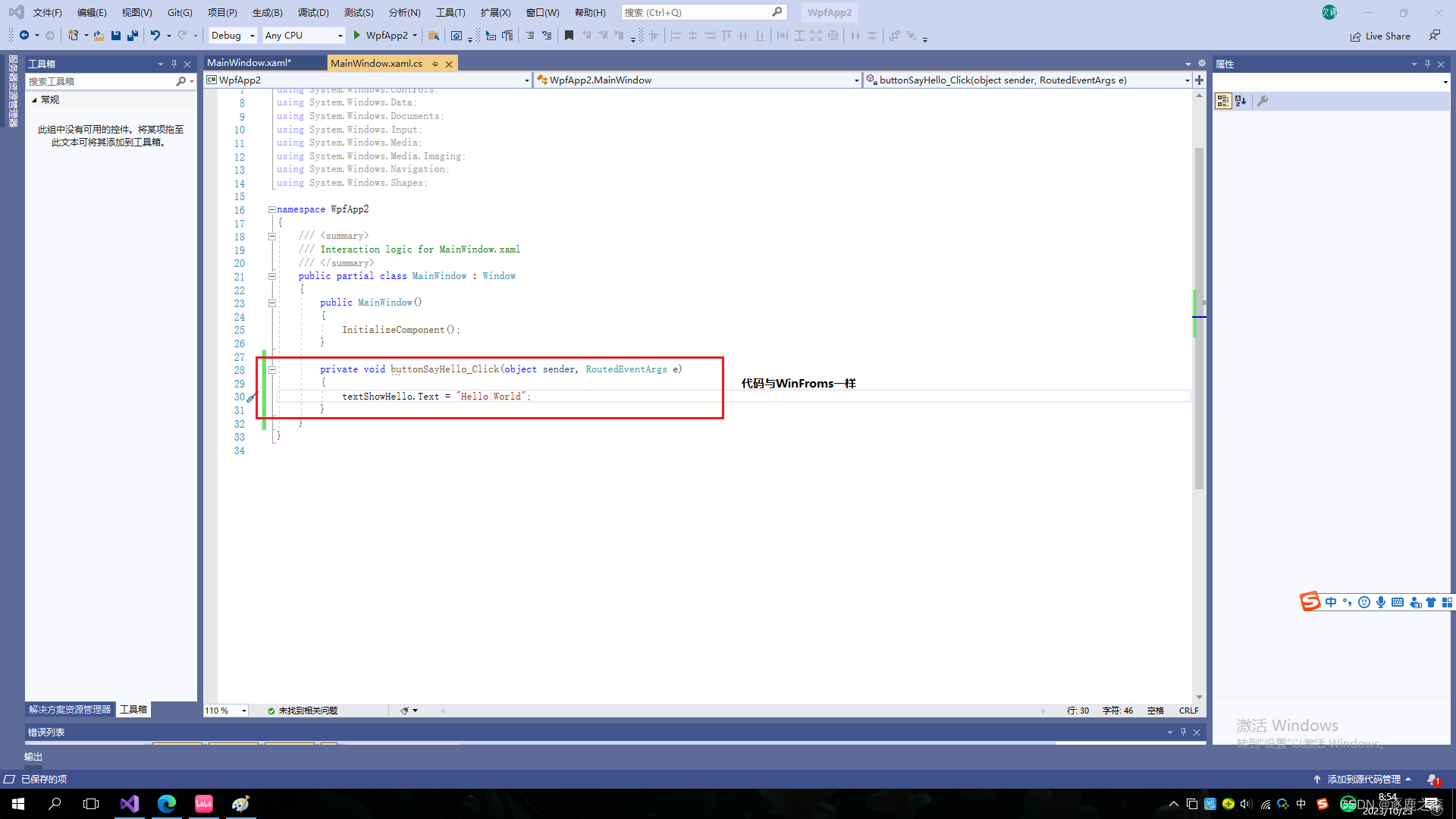Pin the MainWindow.xaml.cs tab
This screenshot has height=819, width=1456.
click(435, 64)
